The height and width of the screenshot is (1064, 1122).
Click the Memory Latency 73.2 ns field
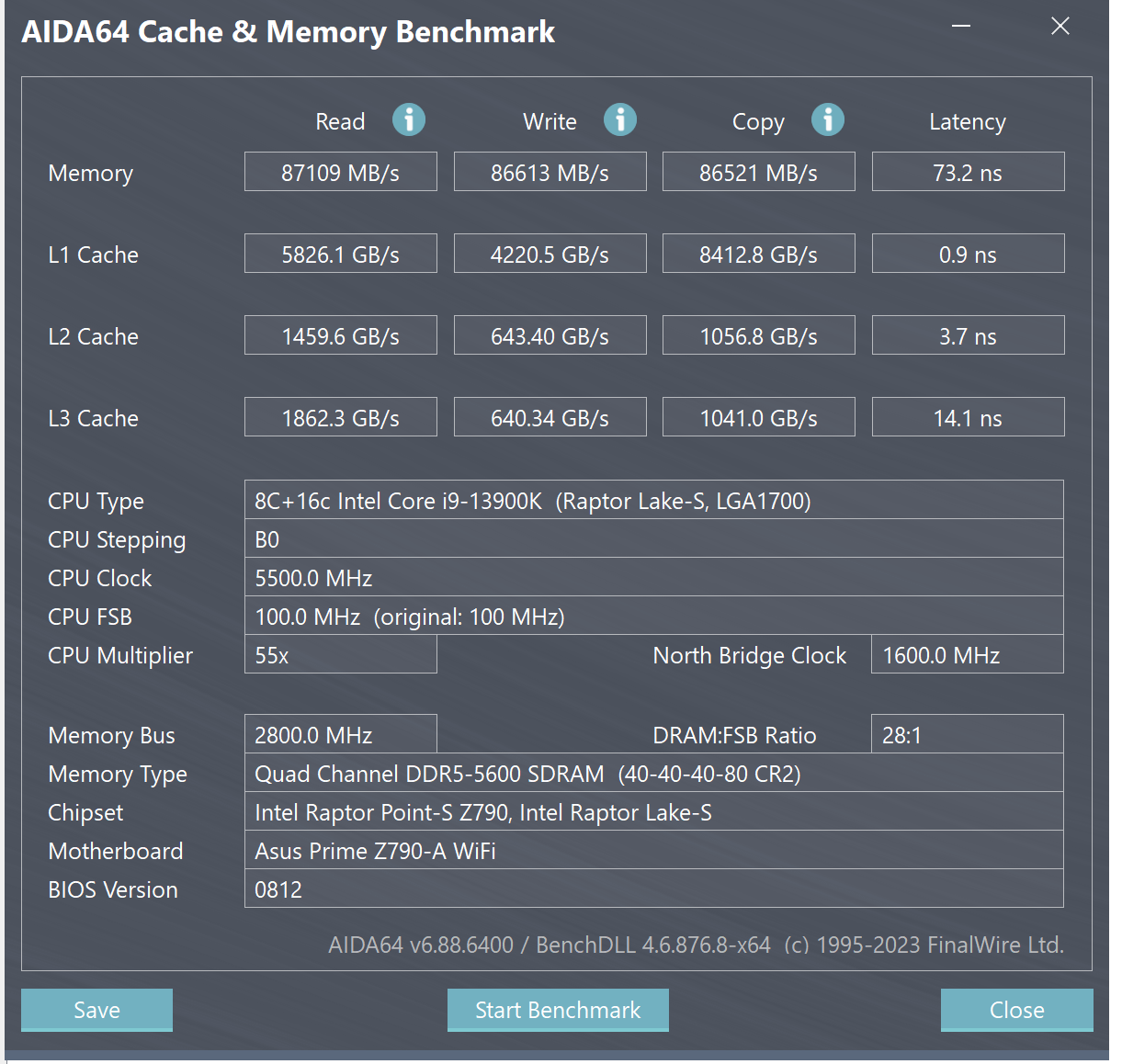click(968, 172)
